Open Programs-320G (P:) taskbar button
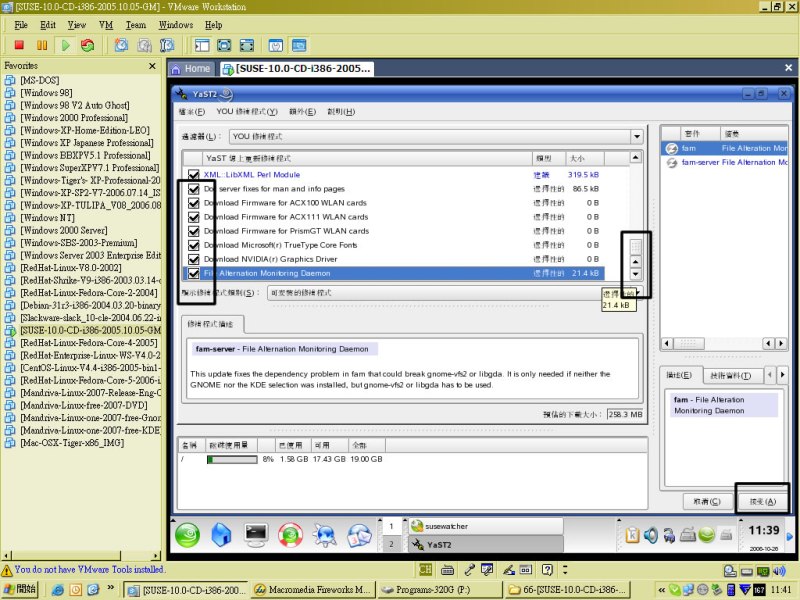 (441, 590)
